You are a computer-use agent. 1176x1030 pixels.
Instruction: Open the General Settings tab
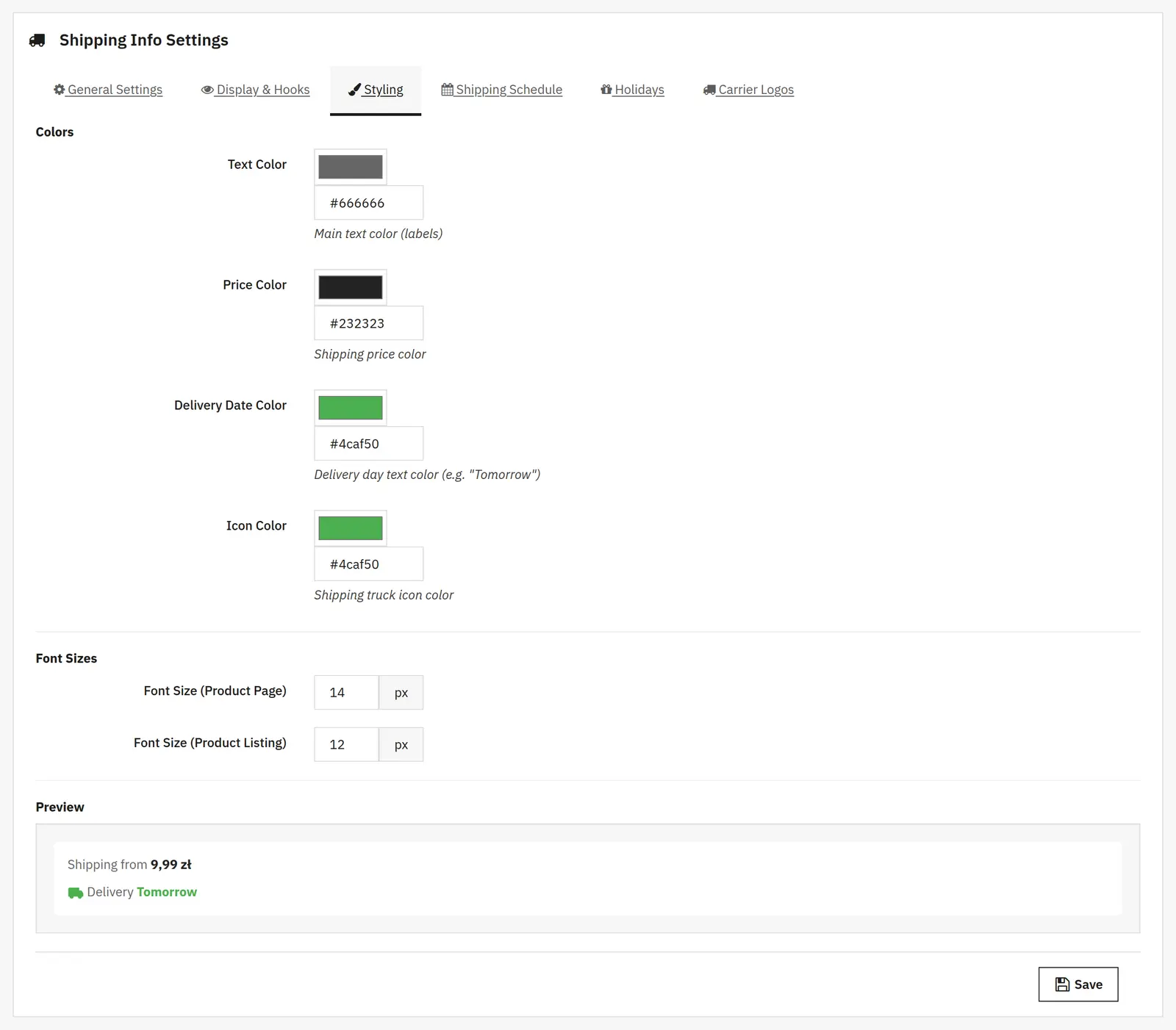[108, 90]
